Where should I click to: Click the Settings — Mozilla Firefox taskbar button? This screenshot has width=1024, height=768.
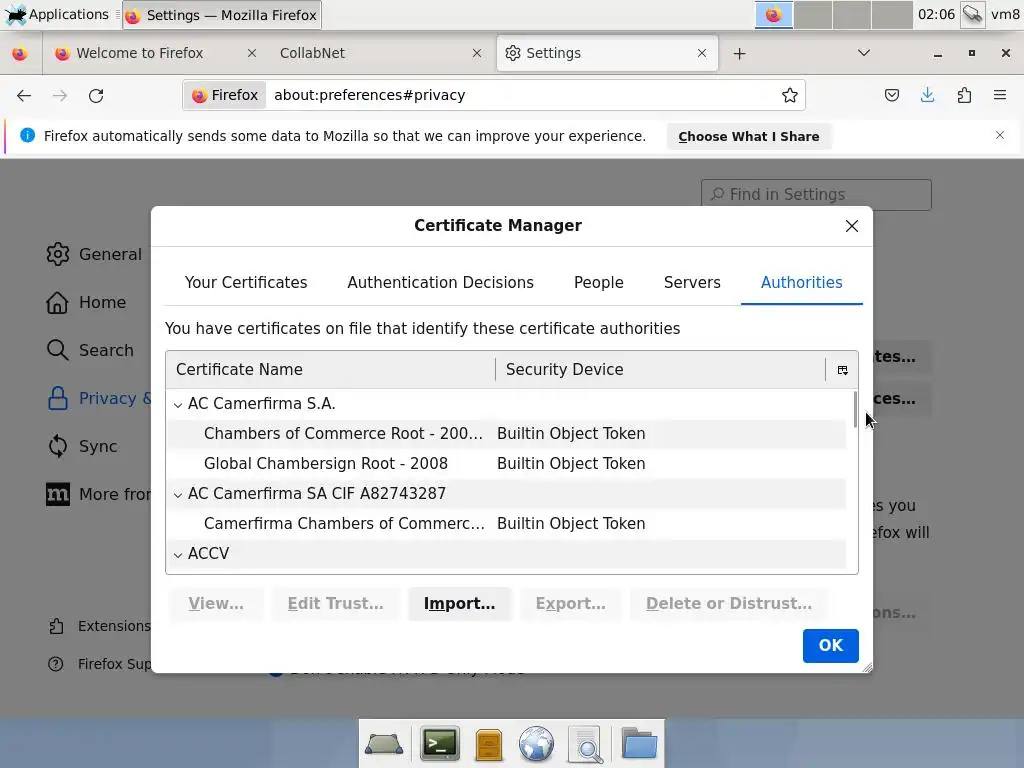pyautogui.click(x=222, y=15)
